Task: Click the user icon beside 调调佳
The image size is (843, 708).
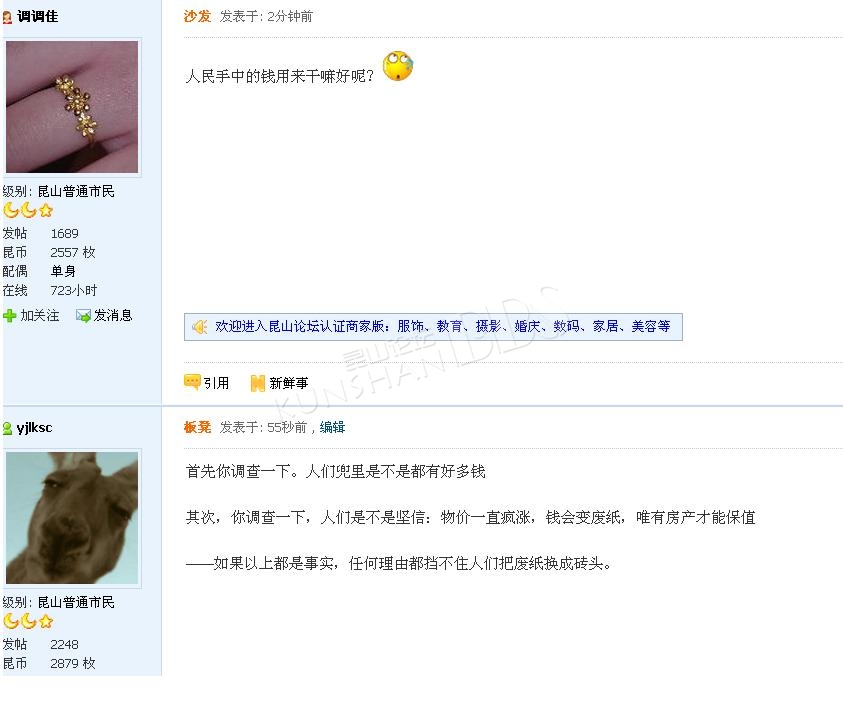Action: tap(8, 18)
